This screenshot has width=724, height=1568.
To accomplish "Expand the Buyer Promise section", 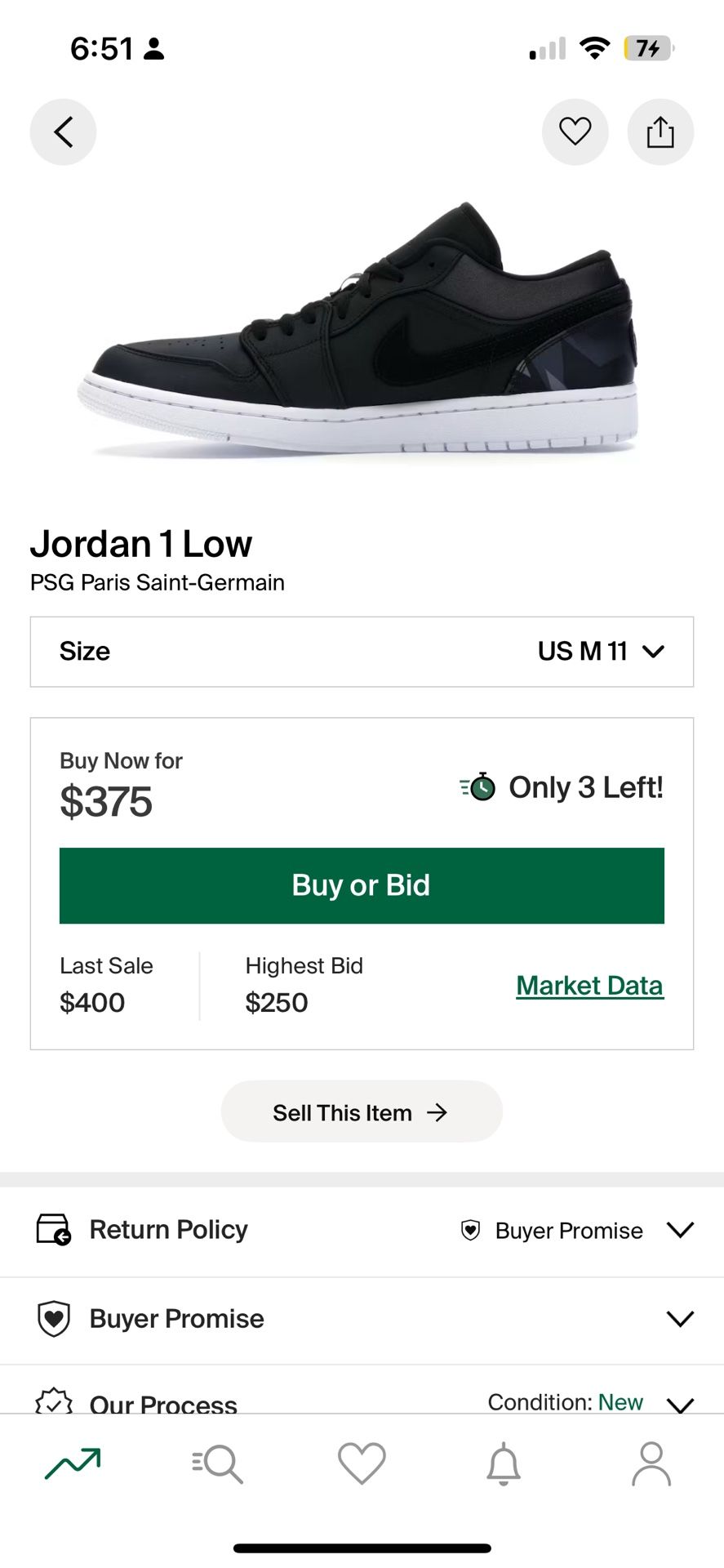I will click(x=679, y=1319).
